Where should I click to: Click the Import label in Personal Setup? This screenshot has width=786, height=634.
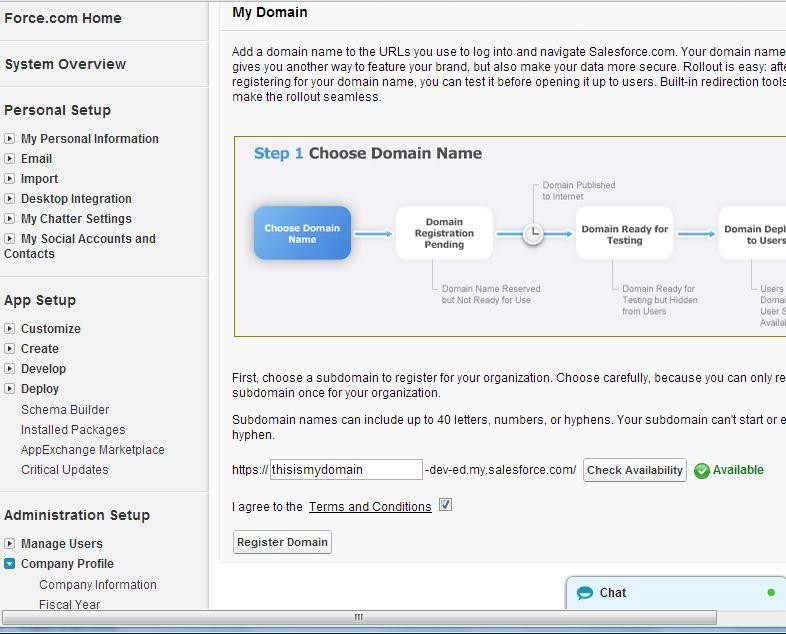[39, 178]
